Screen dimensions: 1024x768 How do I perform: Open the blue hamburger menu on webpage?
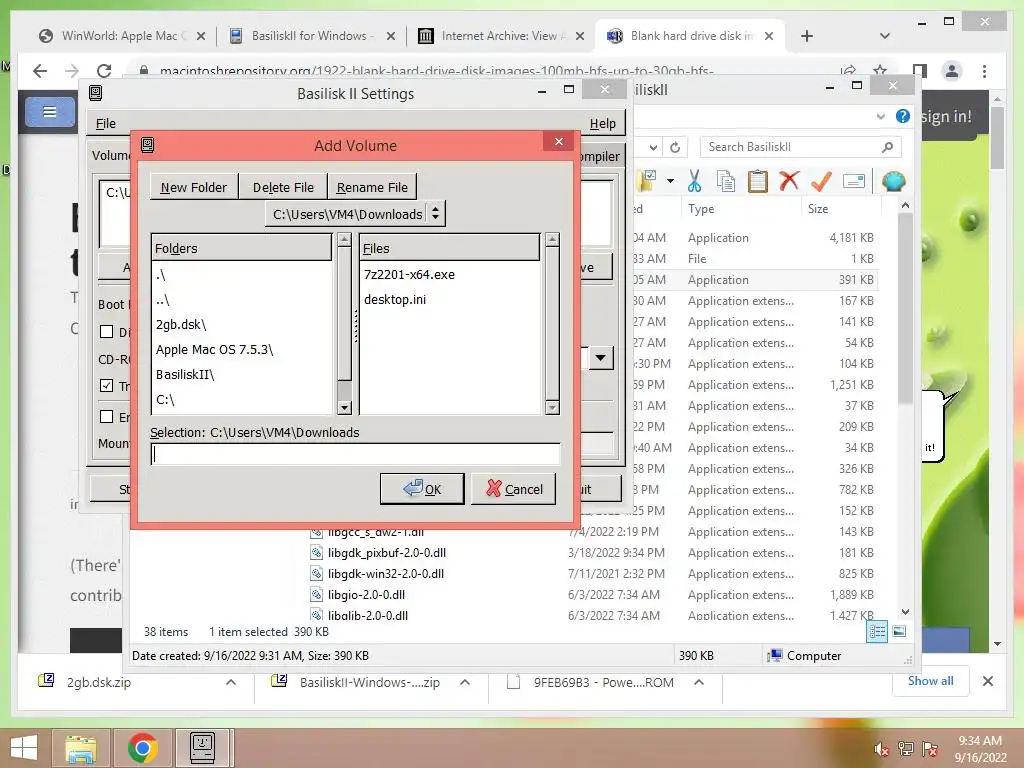pos(50,112)
